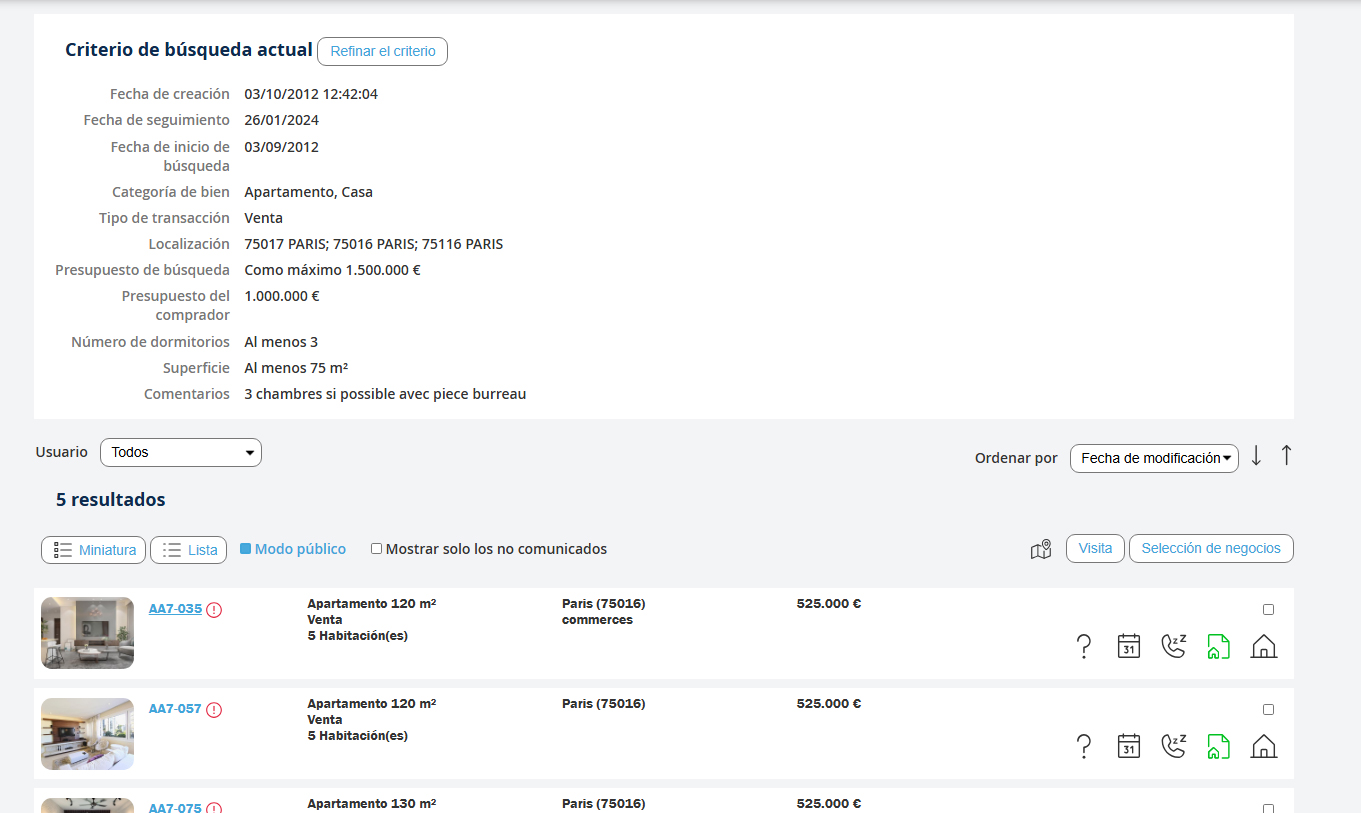Image resolution: width=1361 pixels, height=813 pixels.
Task: Sort results in ascending order arrow
Action: [x=1287, y=456]
